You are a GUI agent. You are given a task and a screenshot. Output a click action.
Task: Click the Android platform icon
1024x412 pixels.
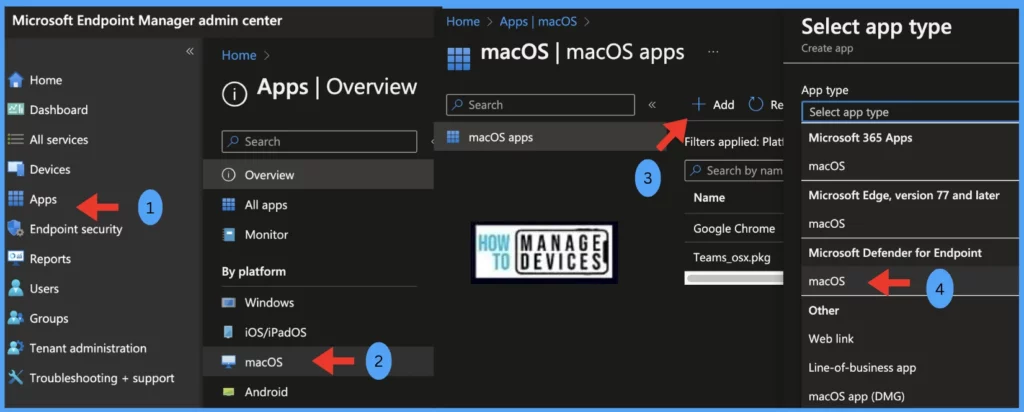[229, 392]
